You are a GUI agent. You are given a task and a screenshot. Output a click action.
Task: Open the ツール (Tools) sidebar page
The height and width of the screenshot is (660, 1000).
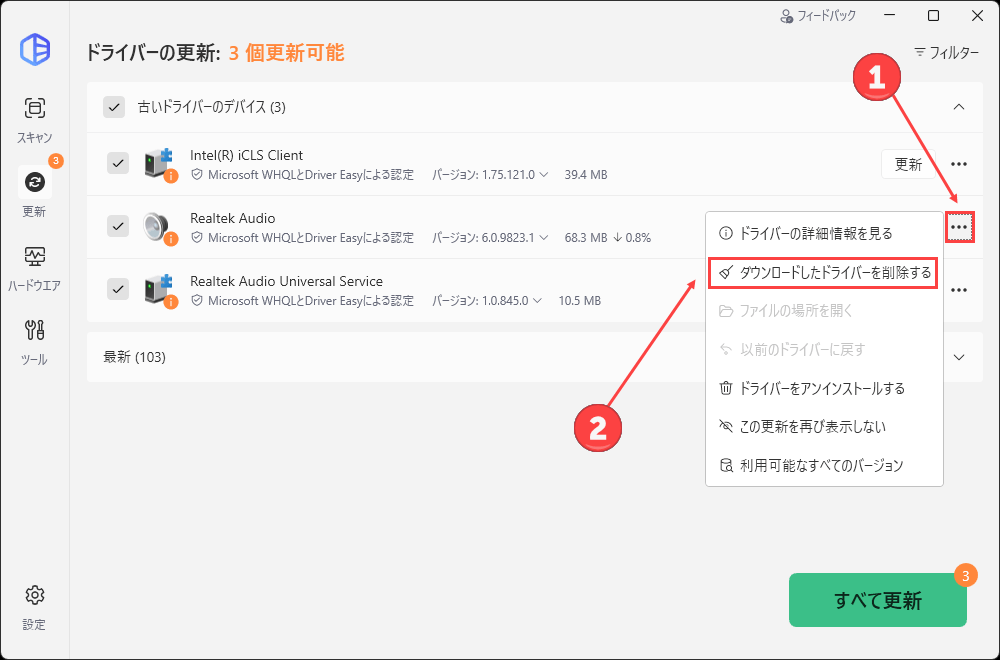pos(34,342)
